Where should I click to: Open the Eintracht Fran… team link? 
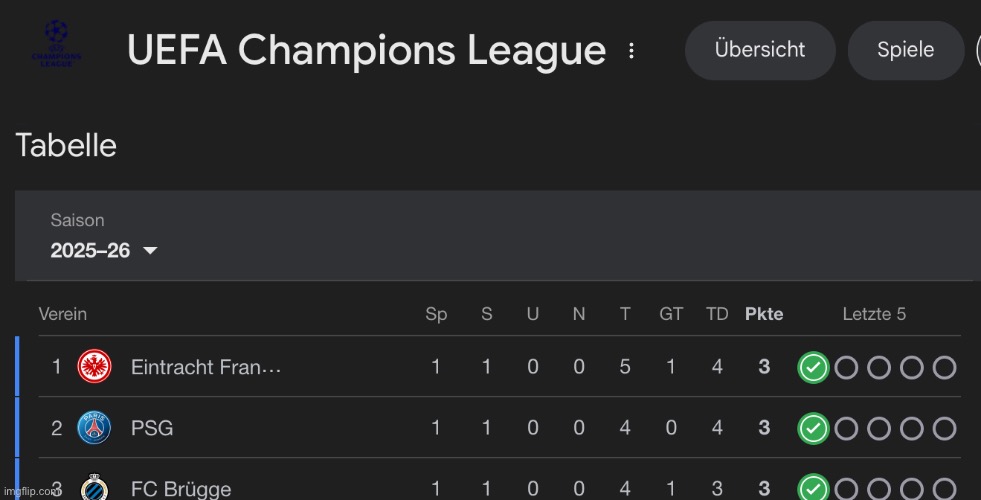point(206,367)
